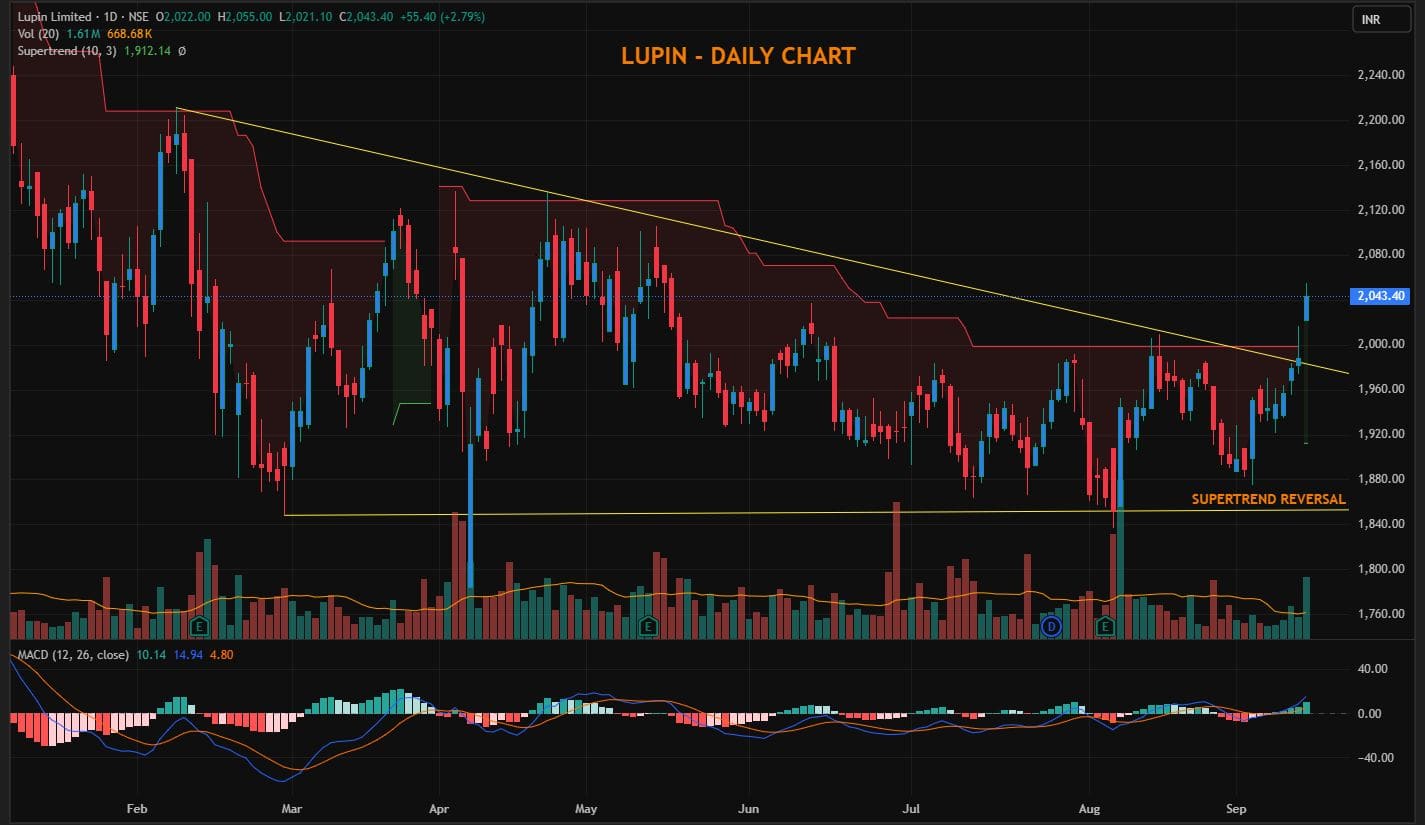The height and width of the screenshot is (825, 1425).
Task: Click the Apr label on time axis
Action: tap(439, 807)
